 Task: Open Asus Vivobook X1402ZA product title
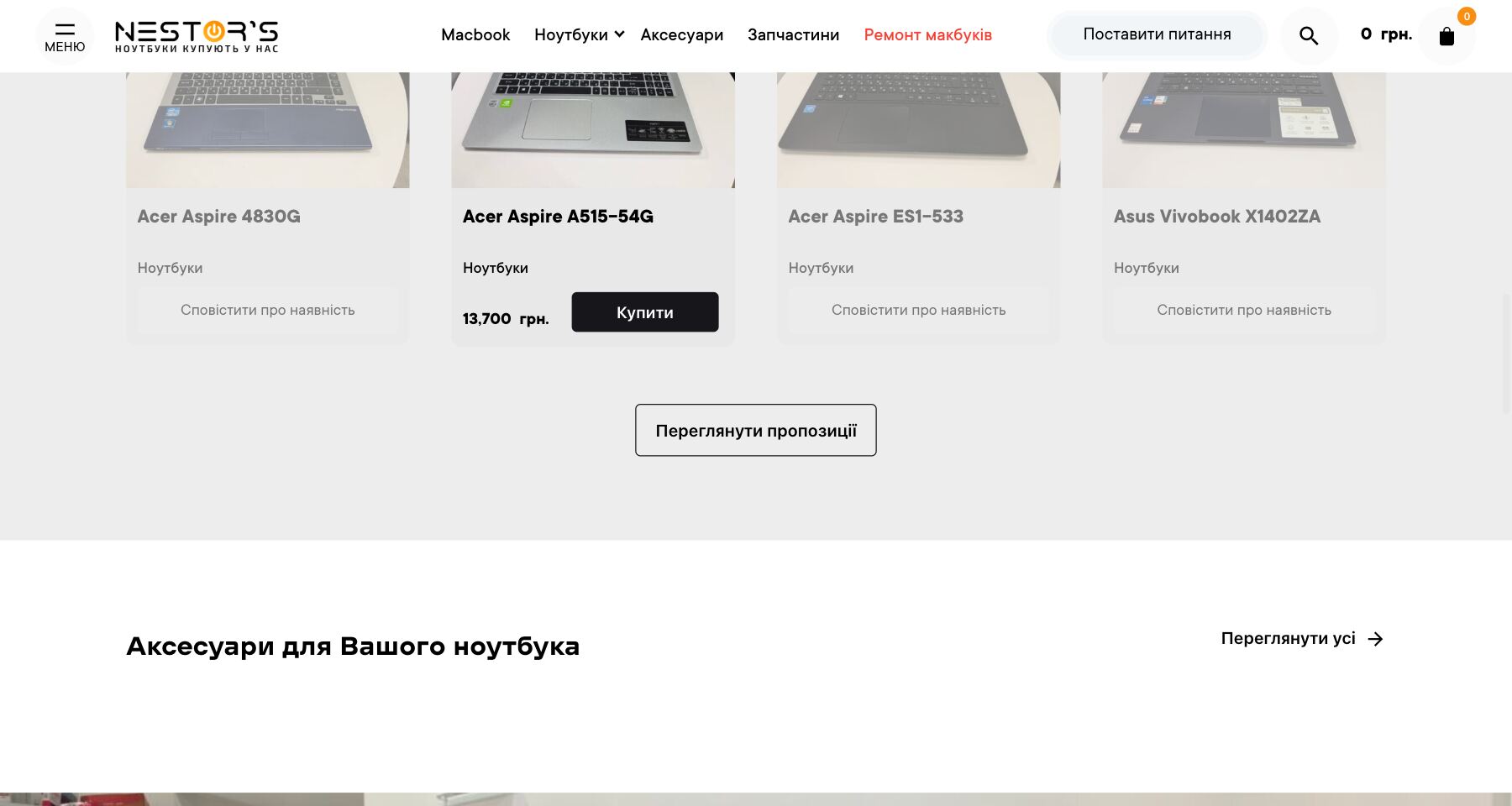click(1217, 217)
